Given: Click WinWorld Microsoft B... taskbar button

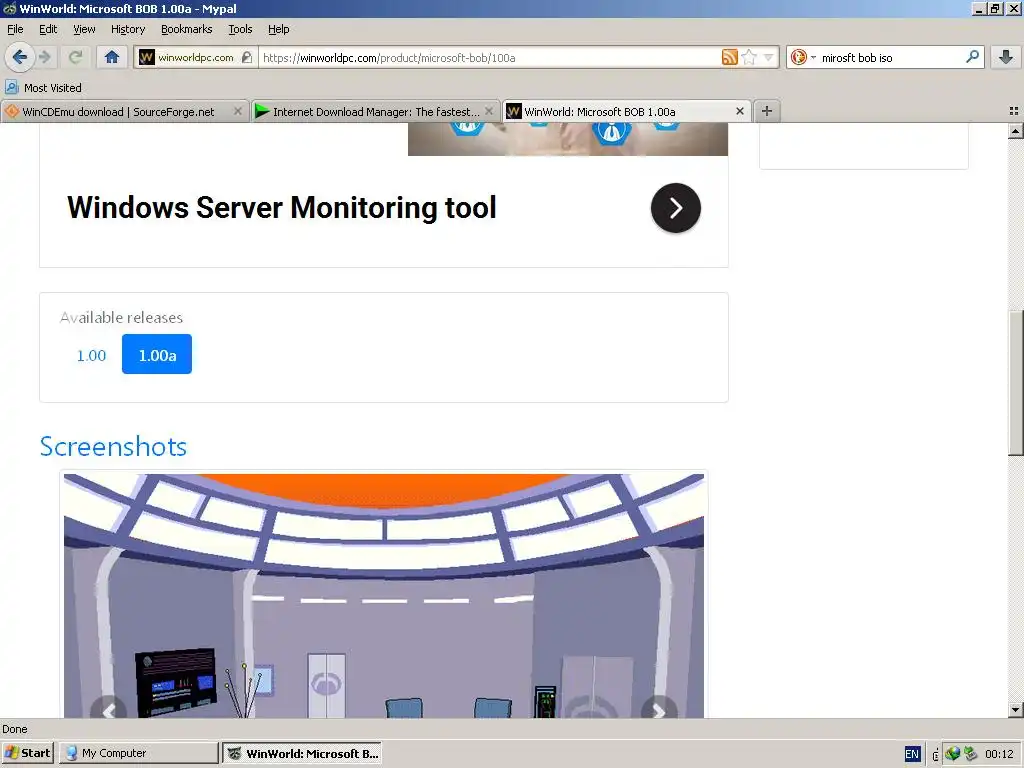Looking at the screenshot, I should (x=302, y=753).
